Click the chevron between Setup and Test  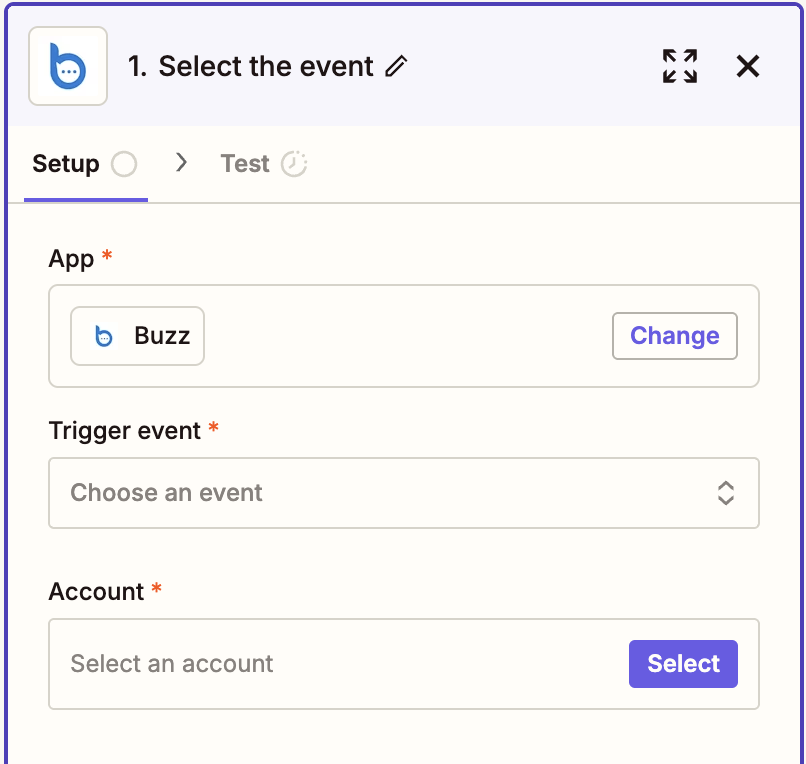(181, 163)
